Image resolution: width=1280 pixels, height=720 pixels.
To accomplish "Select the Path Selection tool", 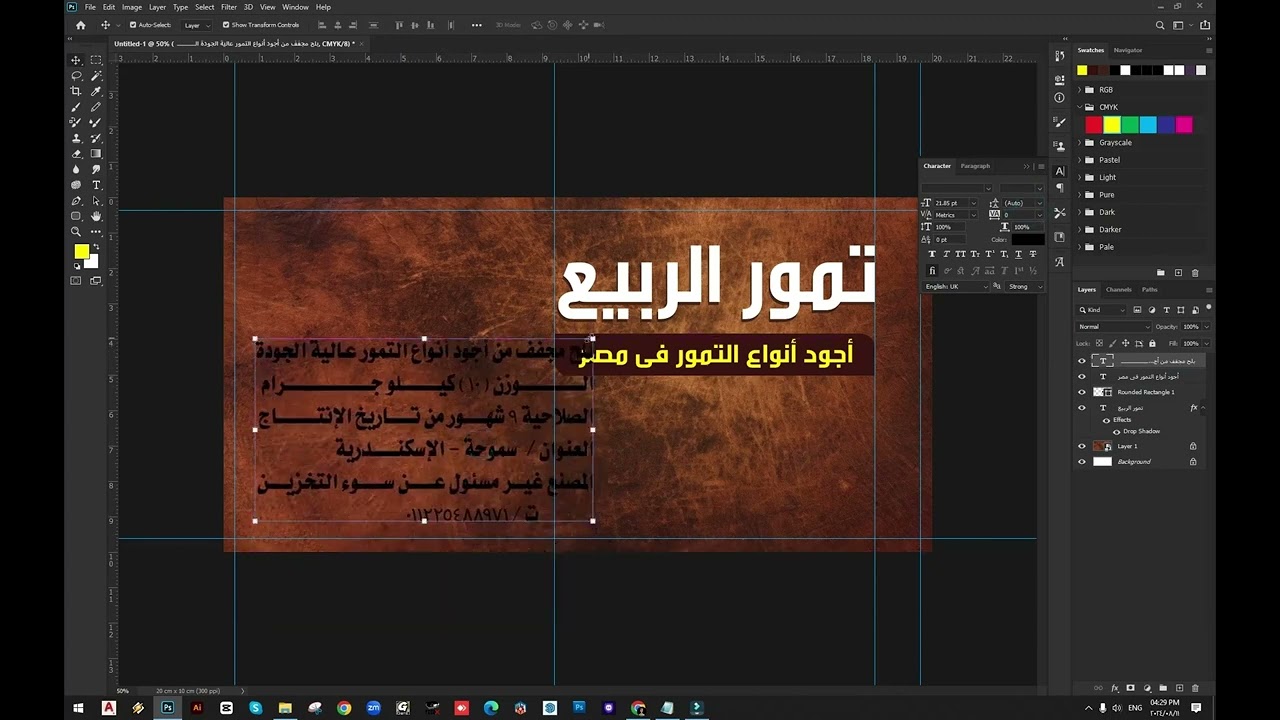I will tap(96, 200).
